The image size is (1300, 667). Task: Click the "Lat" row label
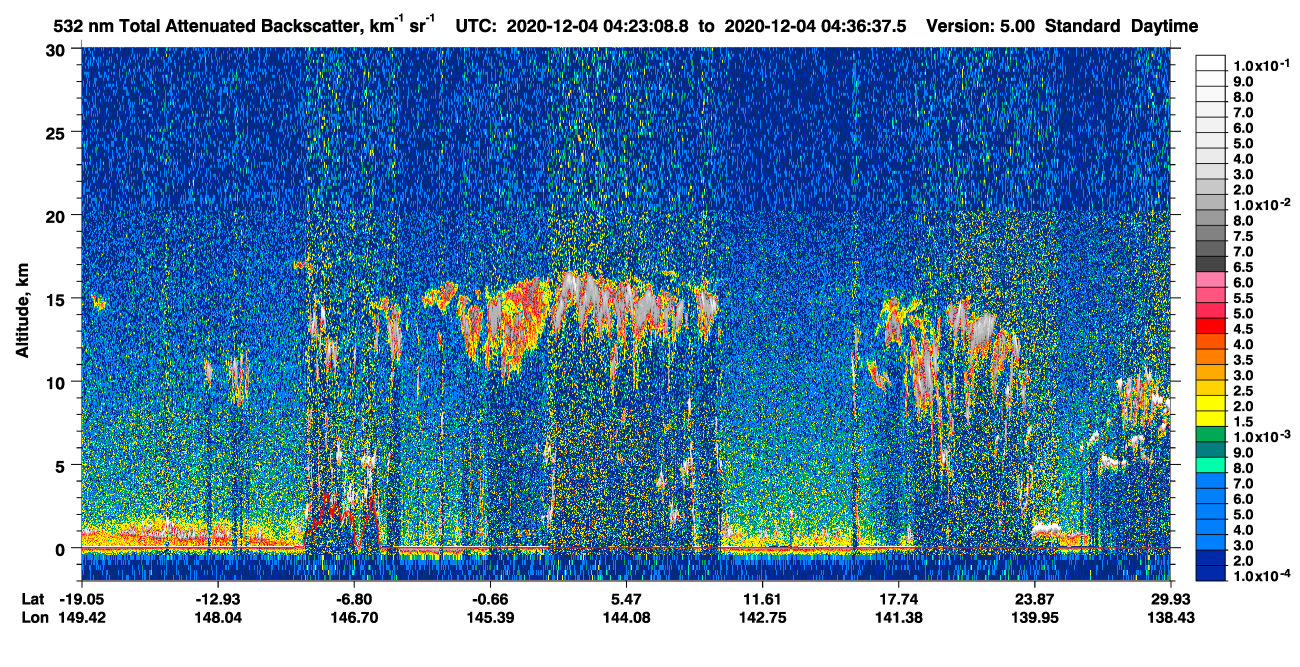pos(33,599)
